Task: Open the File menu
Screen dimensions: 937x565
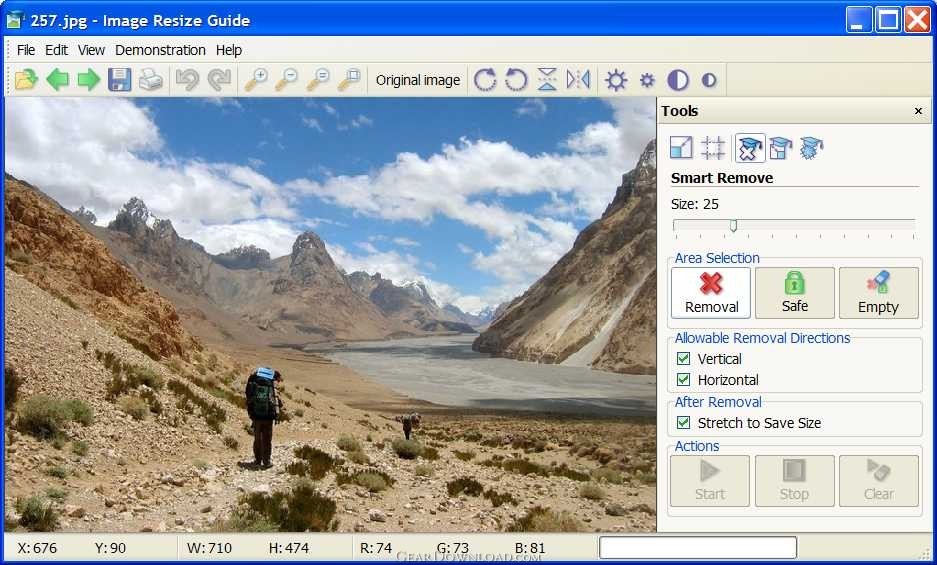Action: [x=26, y=50]
